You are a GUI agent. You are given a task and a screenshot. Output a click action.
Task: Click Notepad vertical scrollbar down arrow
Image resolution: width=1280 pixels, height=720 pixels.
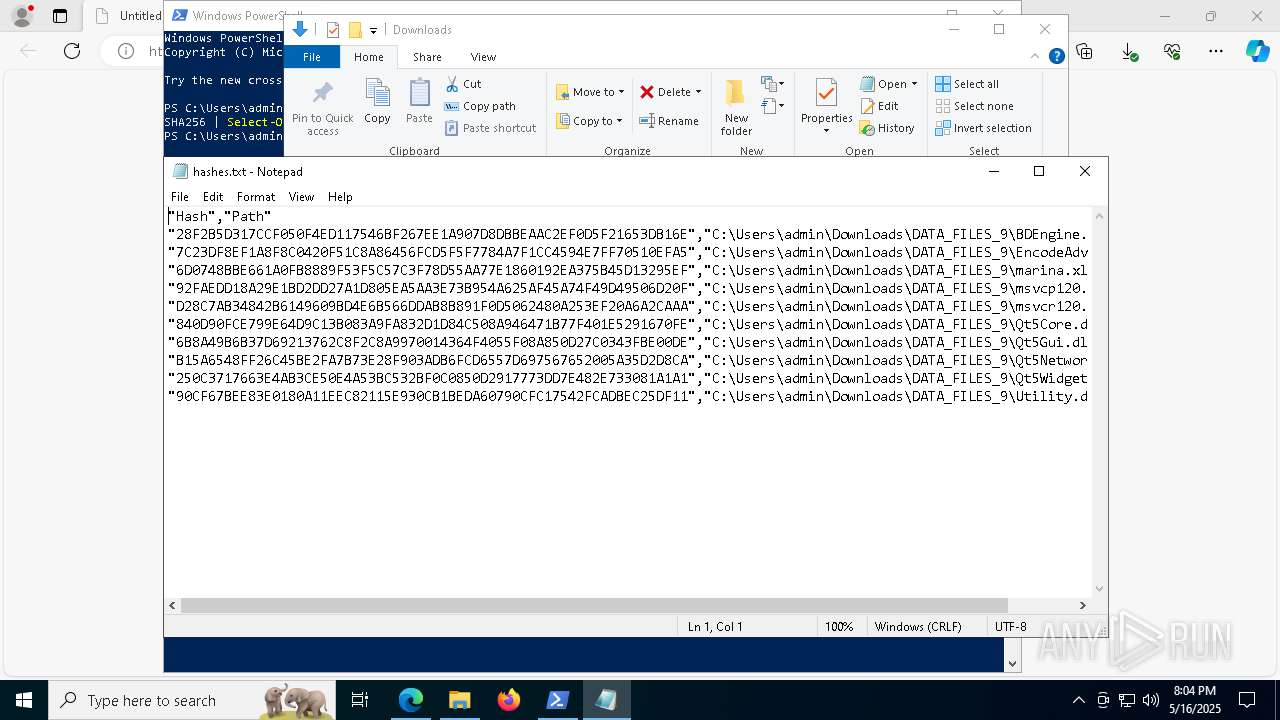coord(1100,589)
